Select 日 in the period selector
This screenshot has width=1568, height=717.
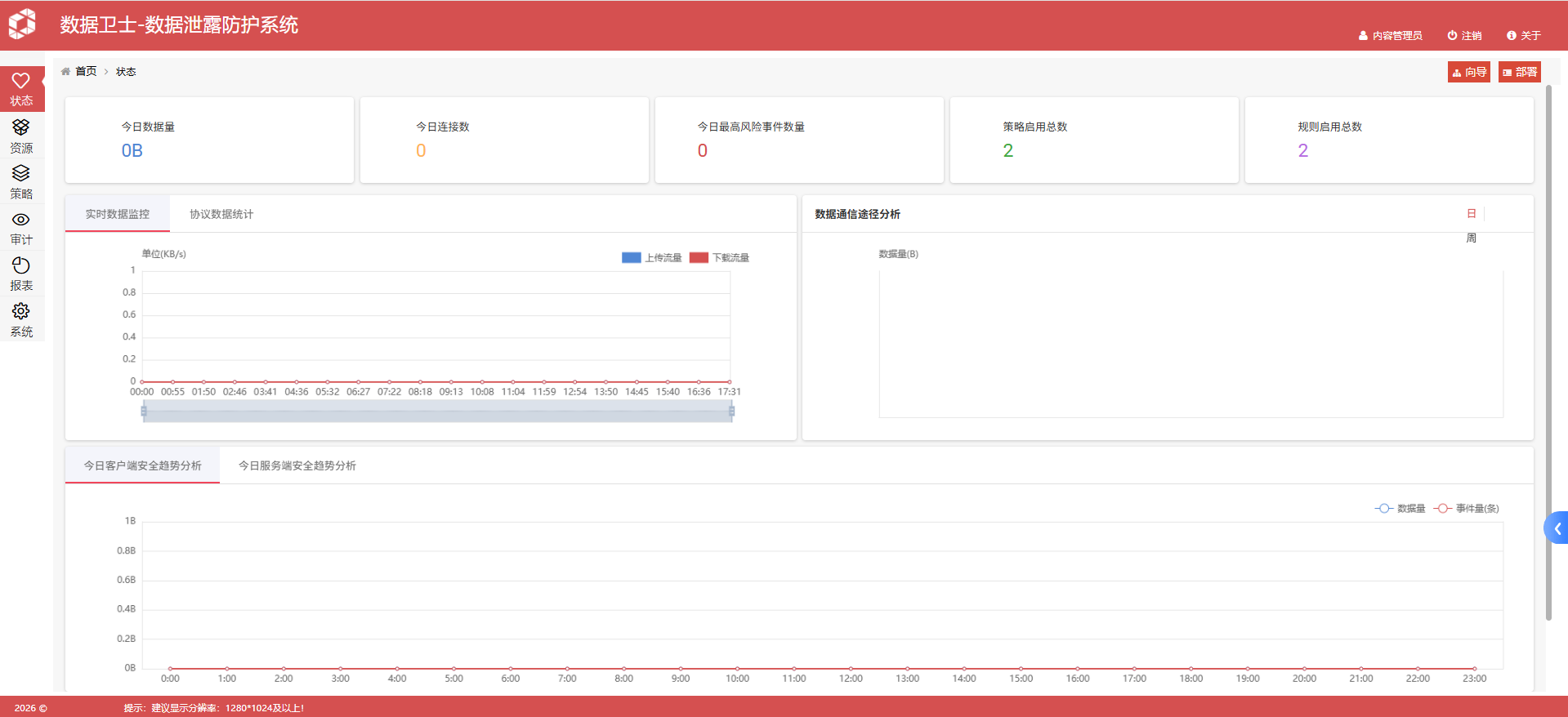click(1471, 214)
